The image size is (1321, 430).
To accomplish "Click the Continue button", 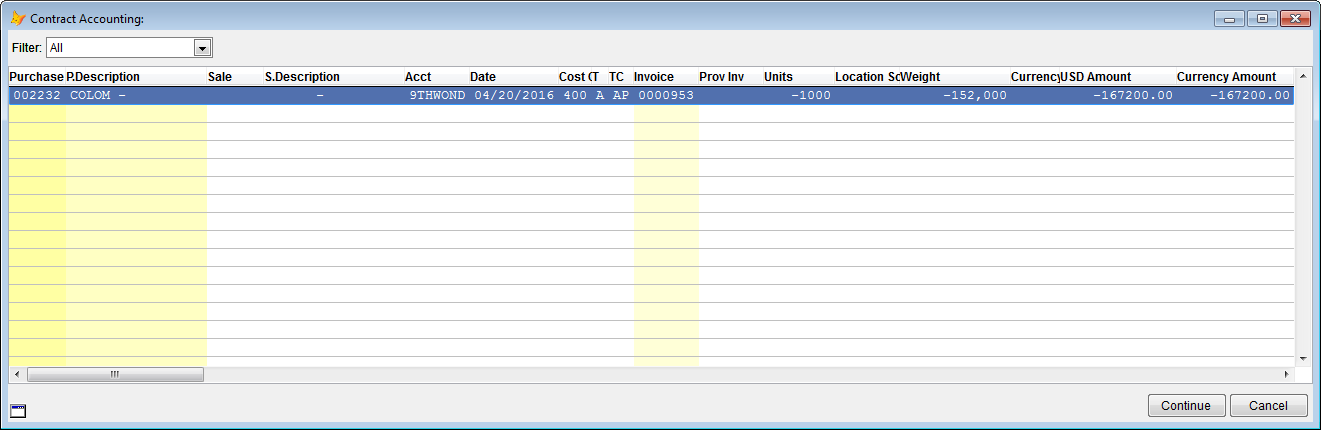I will (1186, 406).
